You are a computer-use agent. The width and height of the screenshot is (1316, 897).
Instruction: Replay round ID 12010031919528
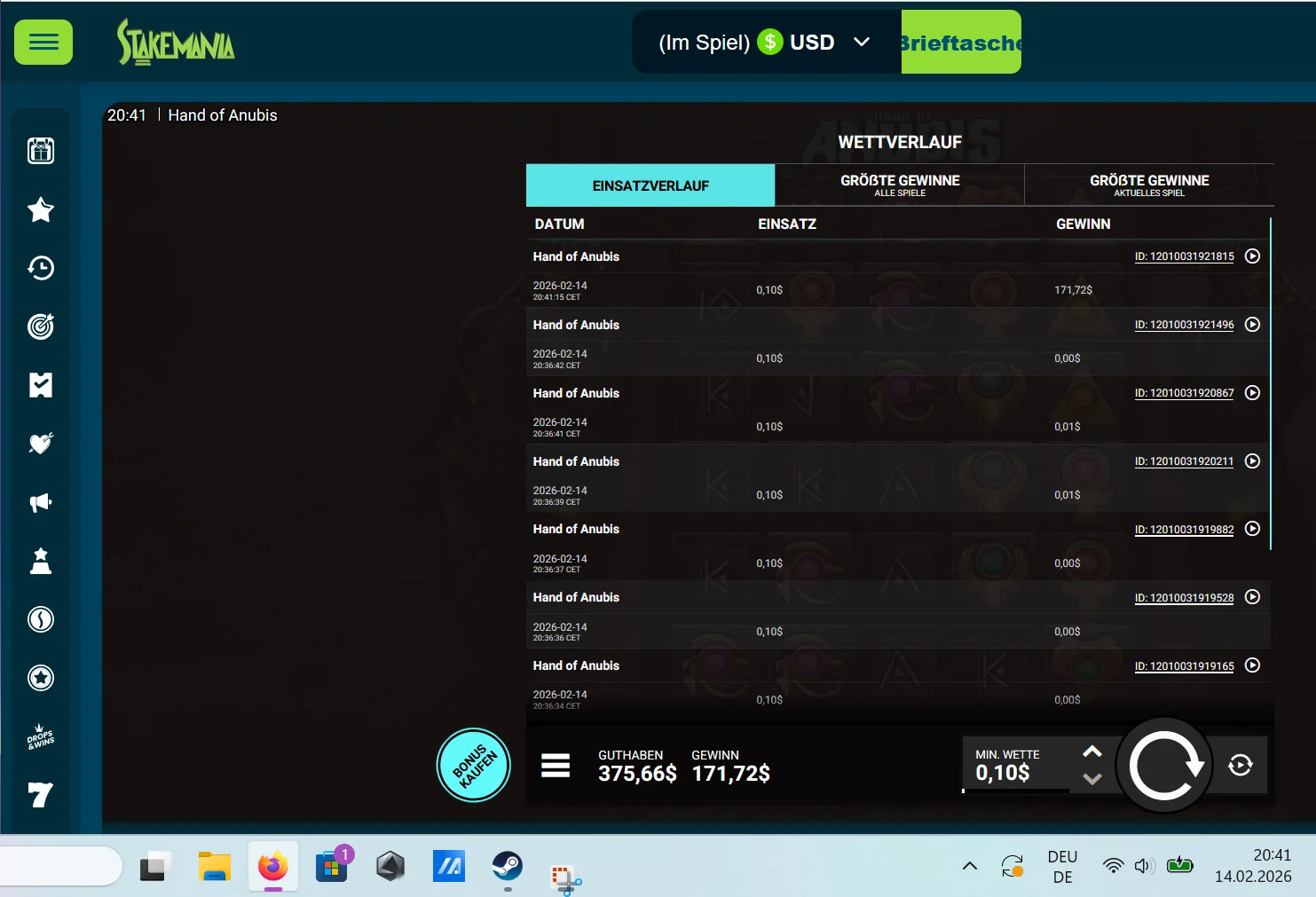pyautogui.click(x=1252, y=597)
